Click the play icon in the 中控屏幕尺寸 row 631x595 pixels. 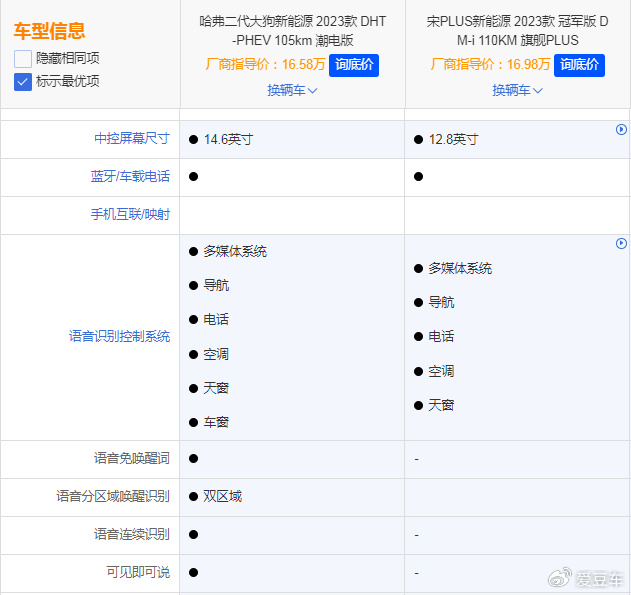[x=621, y=130]
